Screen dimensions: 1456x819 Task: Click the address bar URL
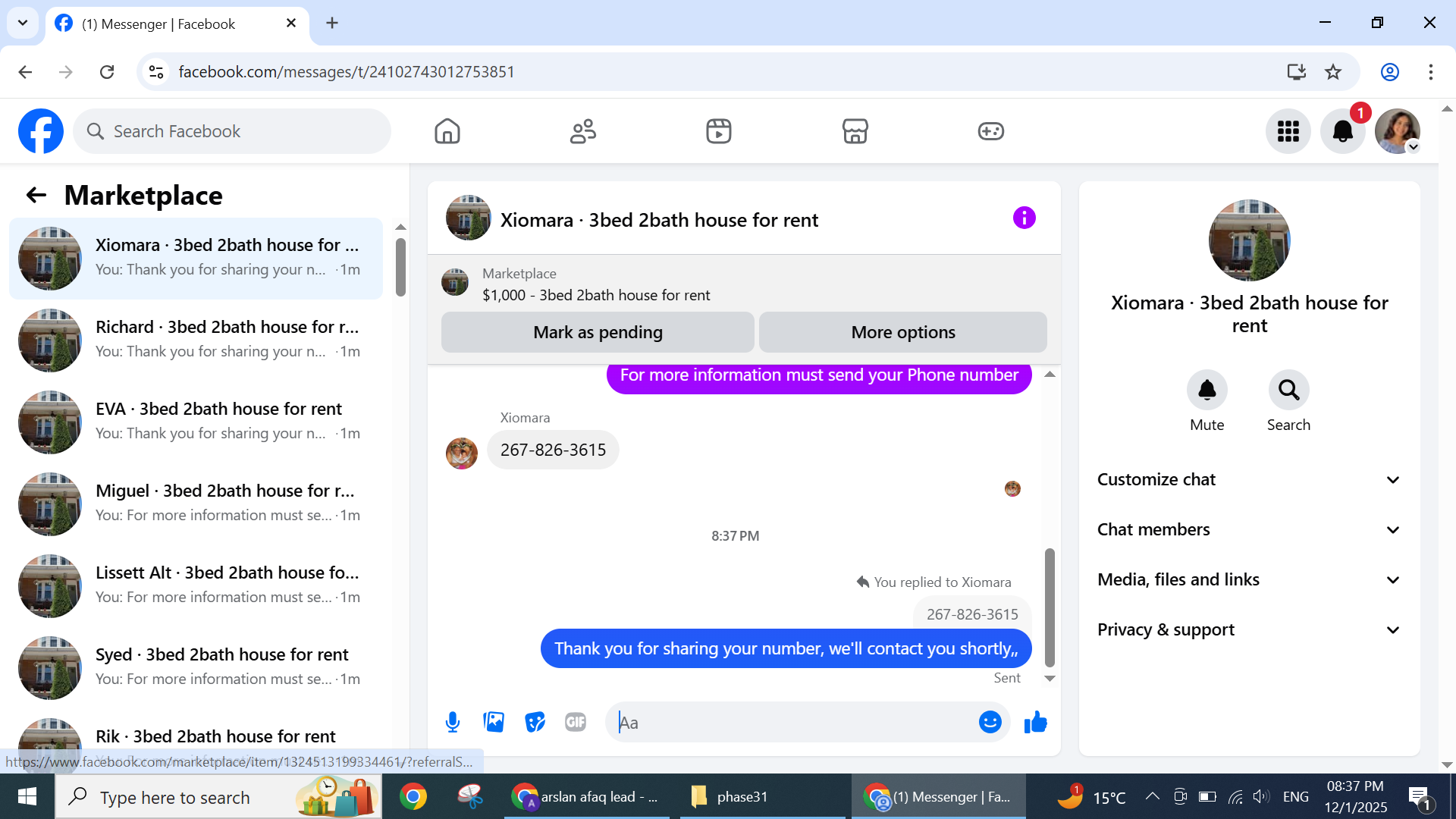point(347,72)
